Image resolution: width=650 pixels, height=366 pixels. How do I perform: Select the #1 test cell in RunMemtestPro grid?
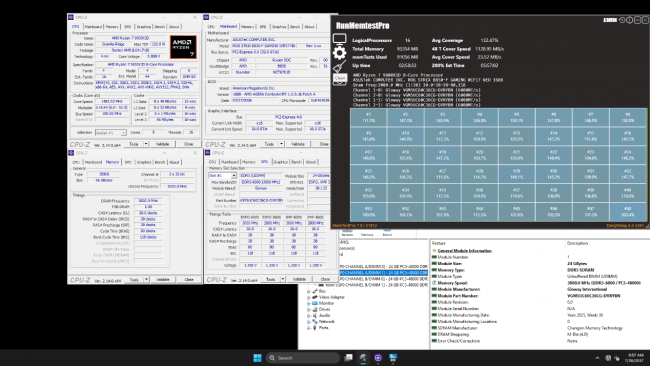pos(369,117)
